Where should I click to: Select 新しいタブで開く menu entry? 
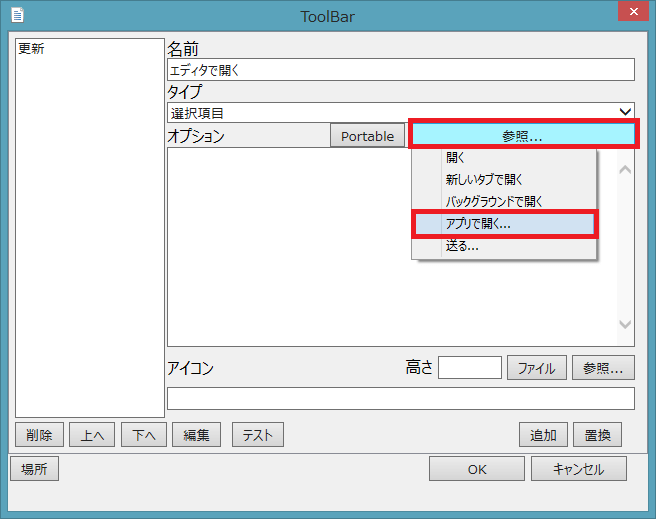point(484,180)
